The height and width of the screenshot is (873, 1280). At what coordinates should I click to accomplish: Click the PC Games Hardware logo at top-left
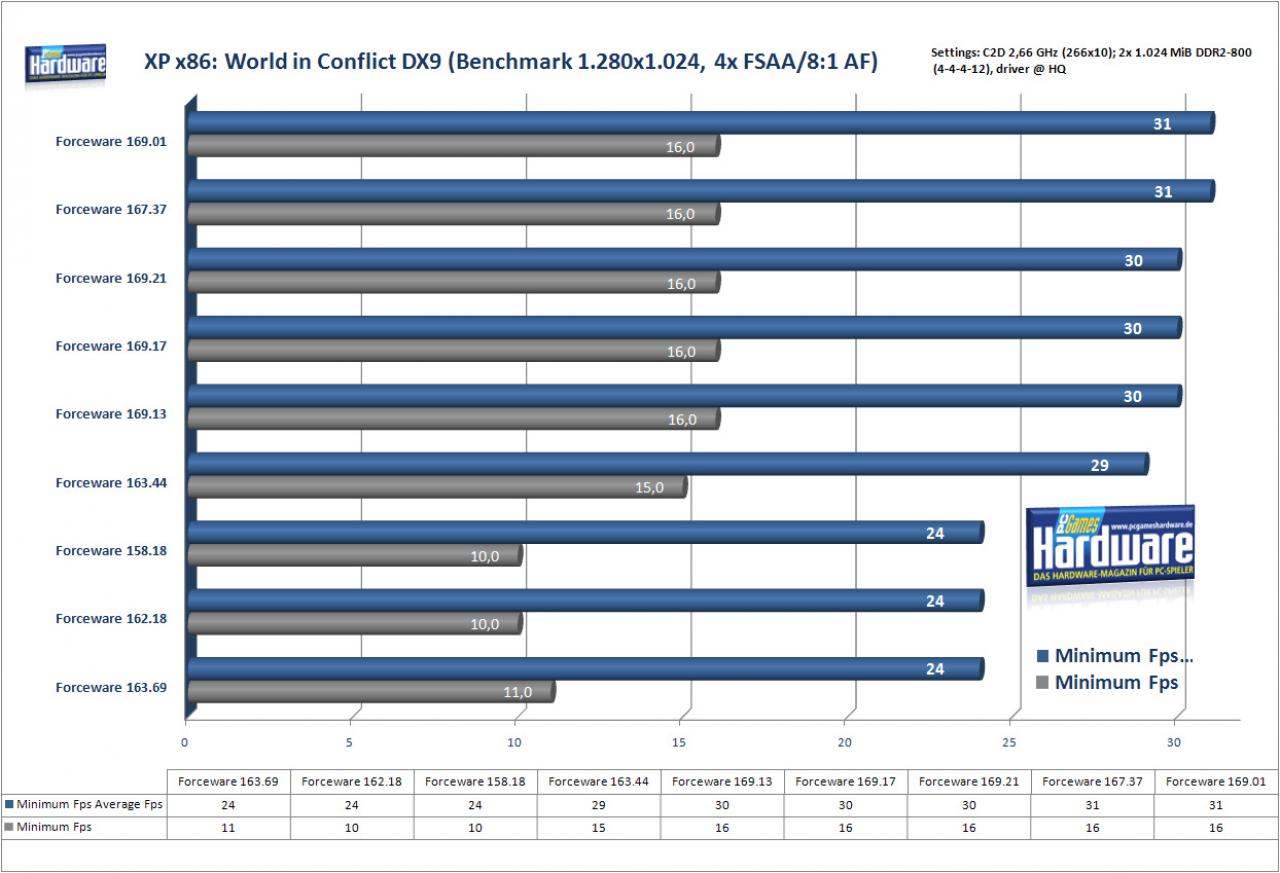[x=66, y=66]
